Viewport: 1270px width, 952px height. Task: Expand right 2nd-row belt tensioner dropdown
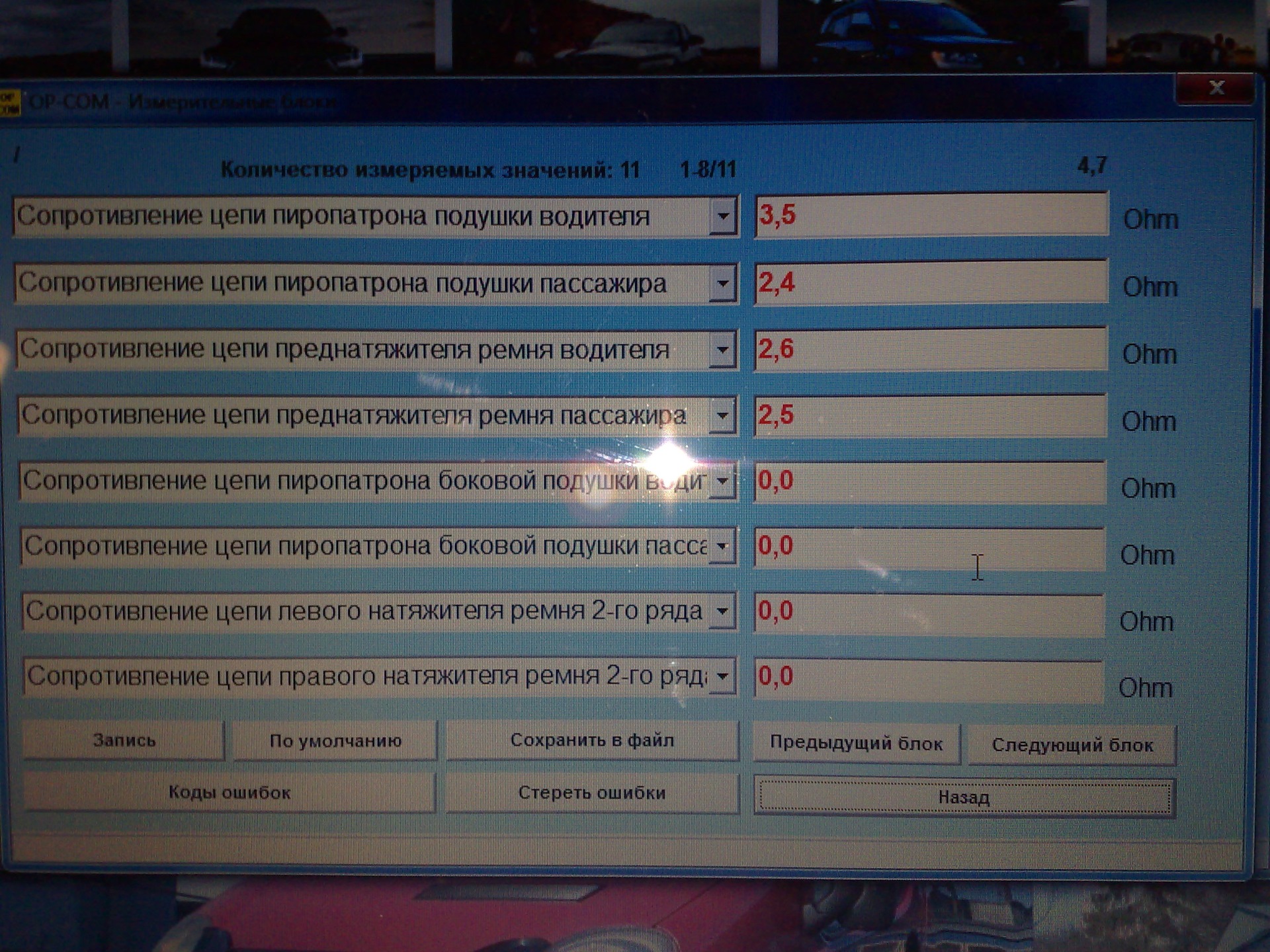722,676
